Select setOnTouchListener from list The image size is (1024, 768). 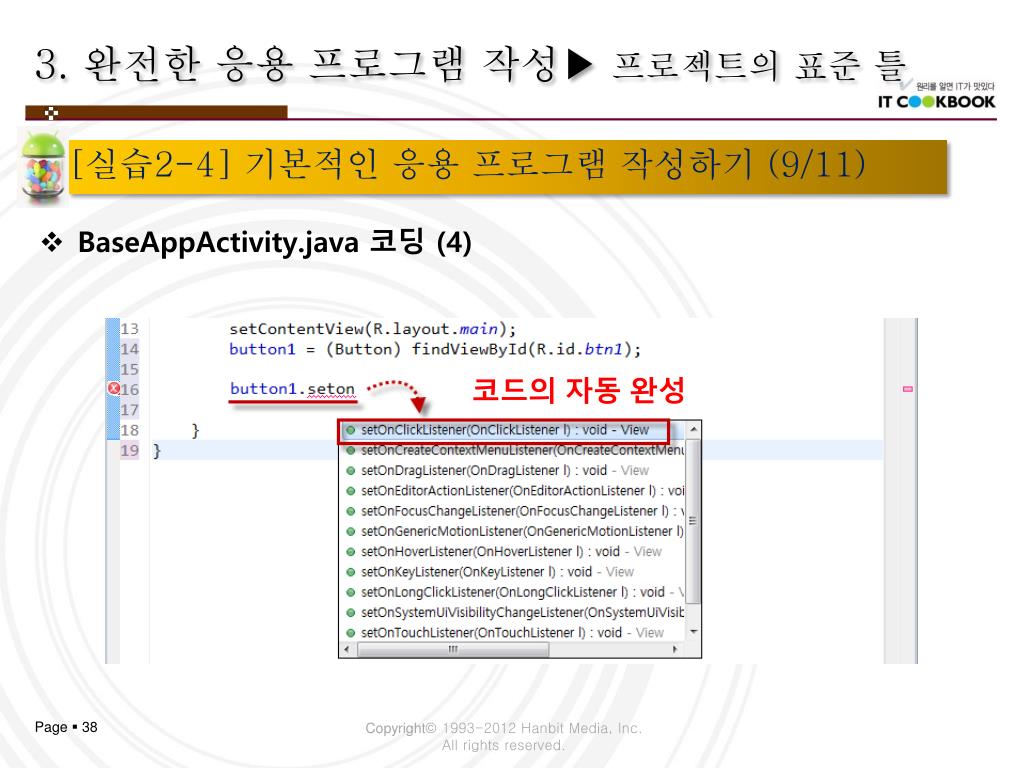[513, 632]
